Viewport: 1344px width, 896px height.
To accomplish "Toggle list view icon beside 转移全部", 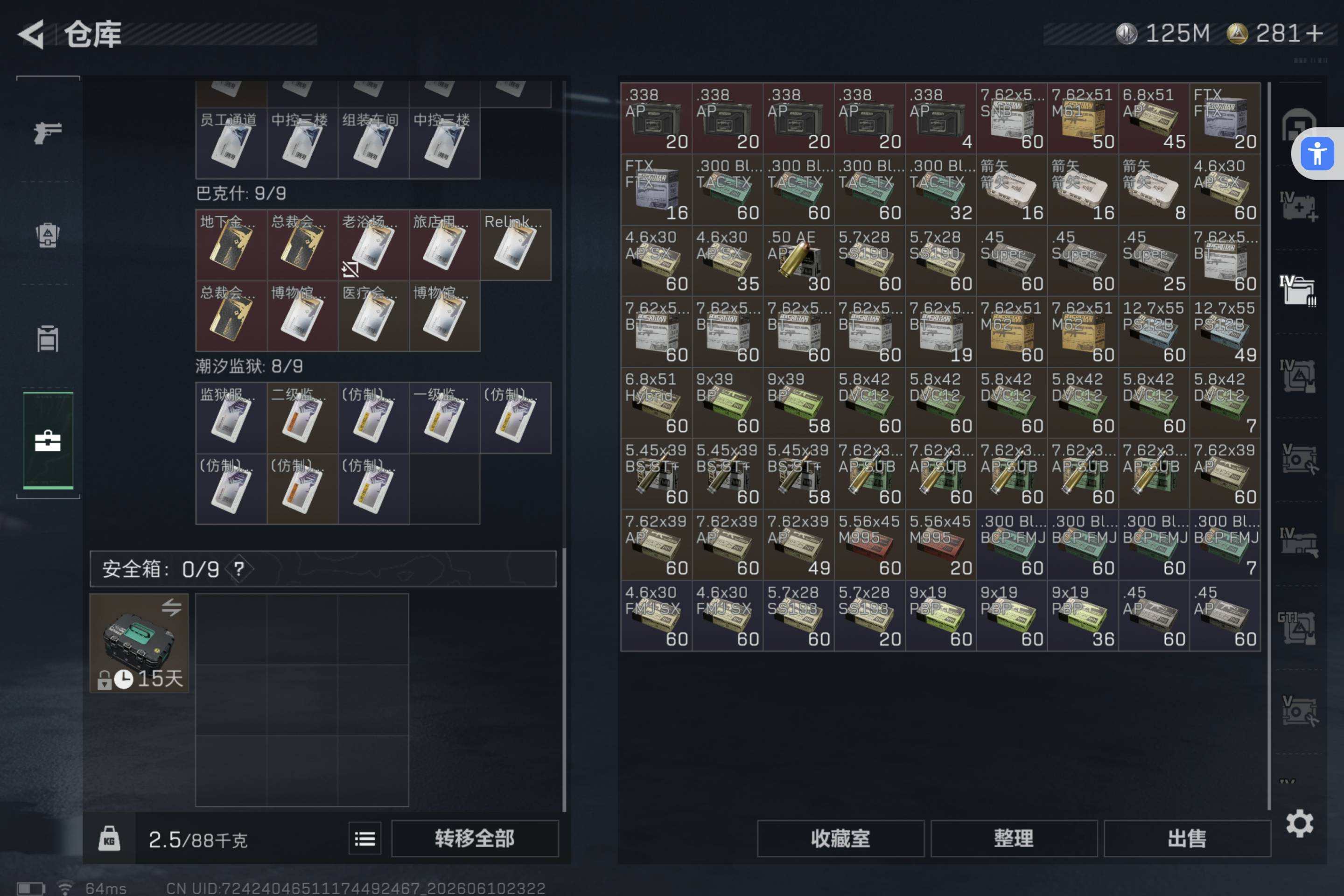I will coord(364,838).
